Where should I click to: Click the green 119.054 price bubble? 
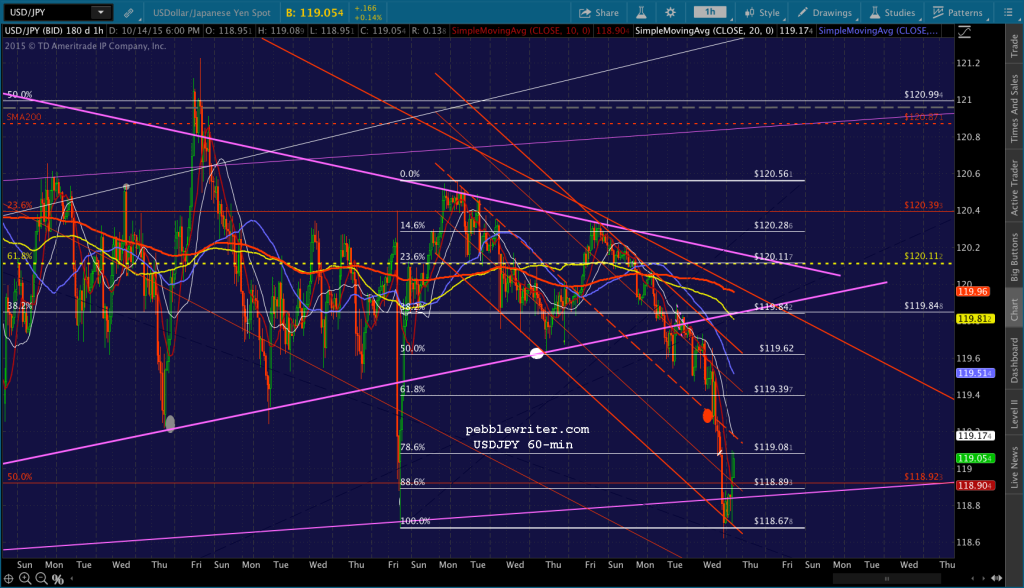975,458
